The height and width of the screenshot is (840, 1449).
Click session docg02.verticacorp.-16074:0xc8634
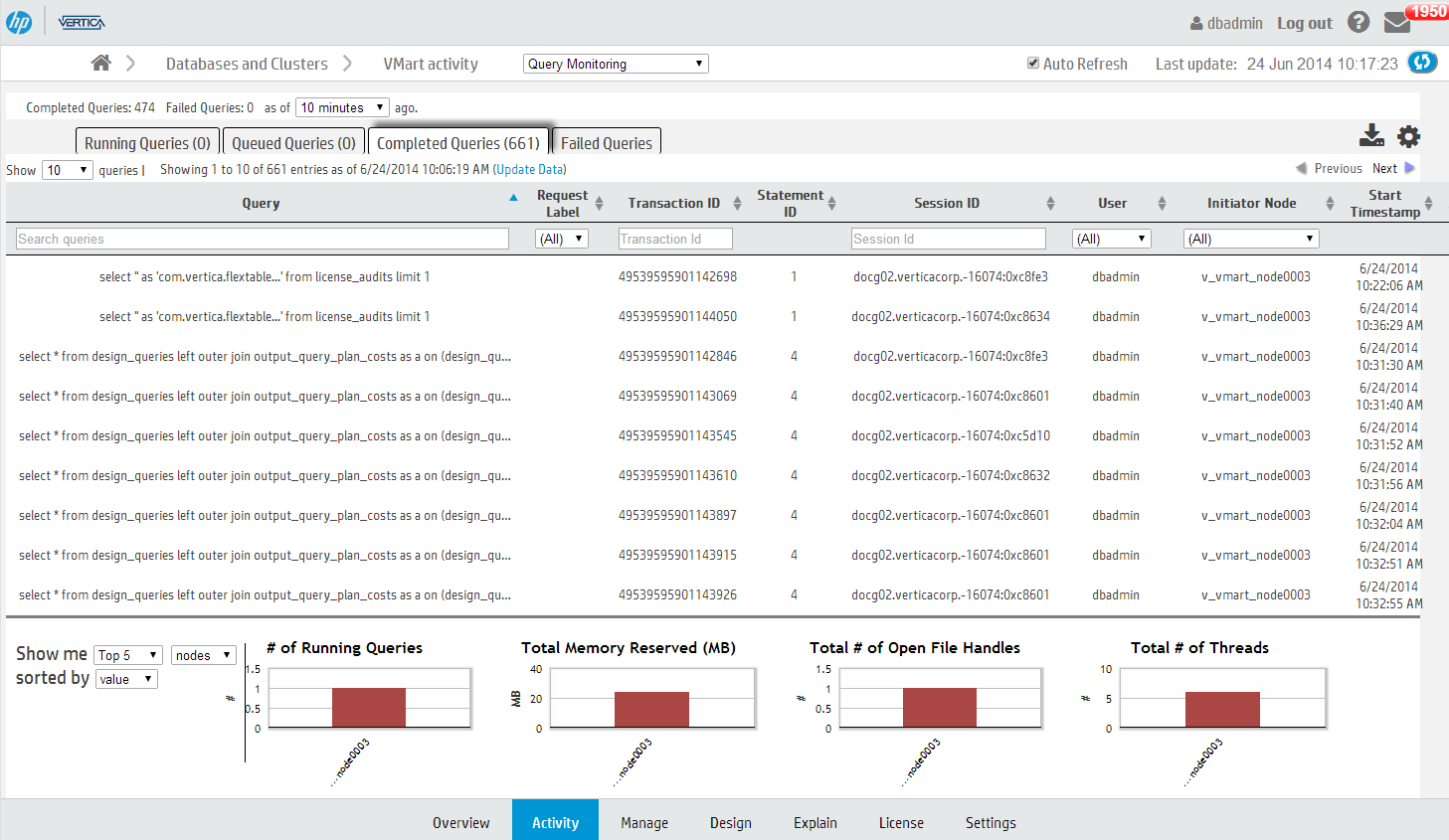tap(951, 317)
